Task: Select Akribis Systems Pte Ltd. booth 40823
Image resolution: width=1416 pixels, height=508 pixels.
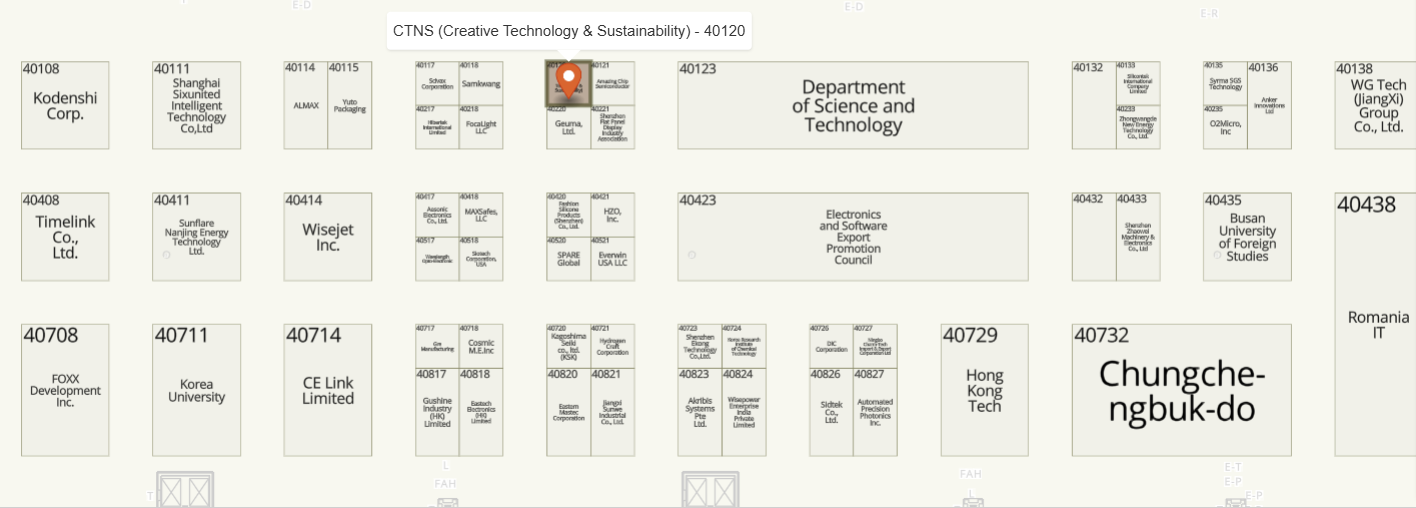Action: (700, 412)
